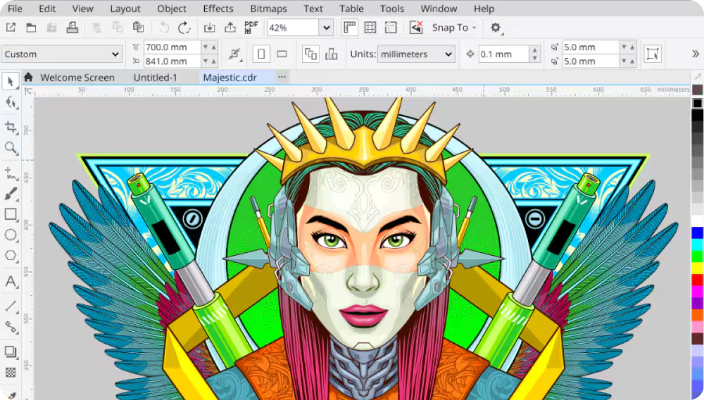Viewport: 704px width, 400px height.
Task: Click the Snap To button
Action: click(454, 28)
